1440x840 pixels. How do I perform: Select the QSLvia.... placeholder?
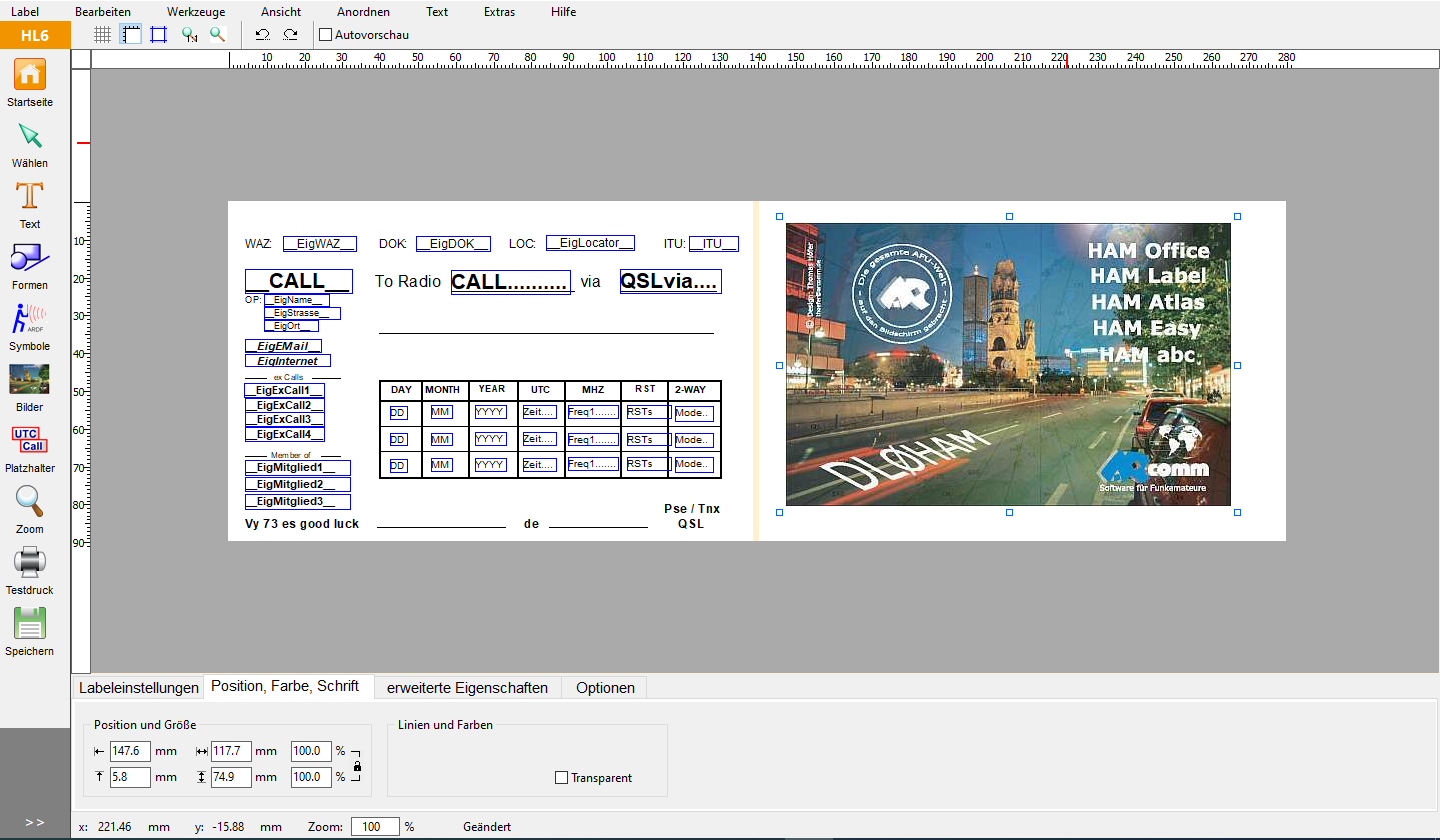click(670, 282)
